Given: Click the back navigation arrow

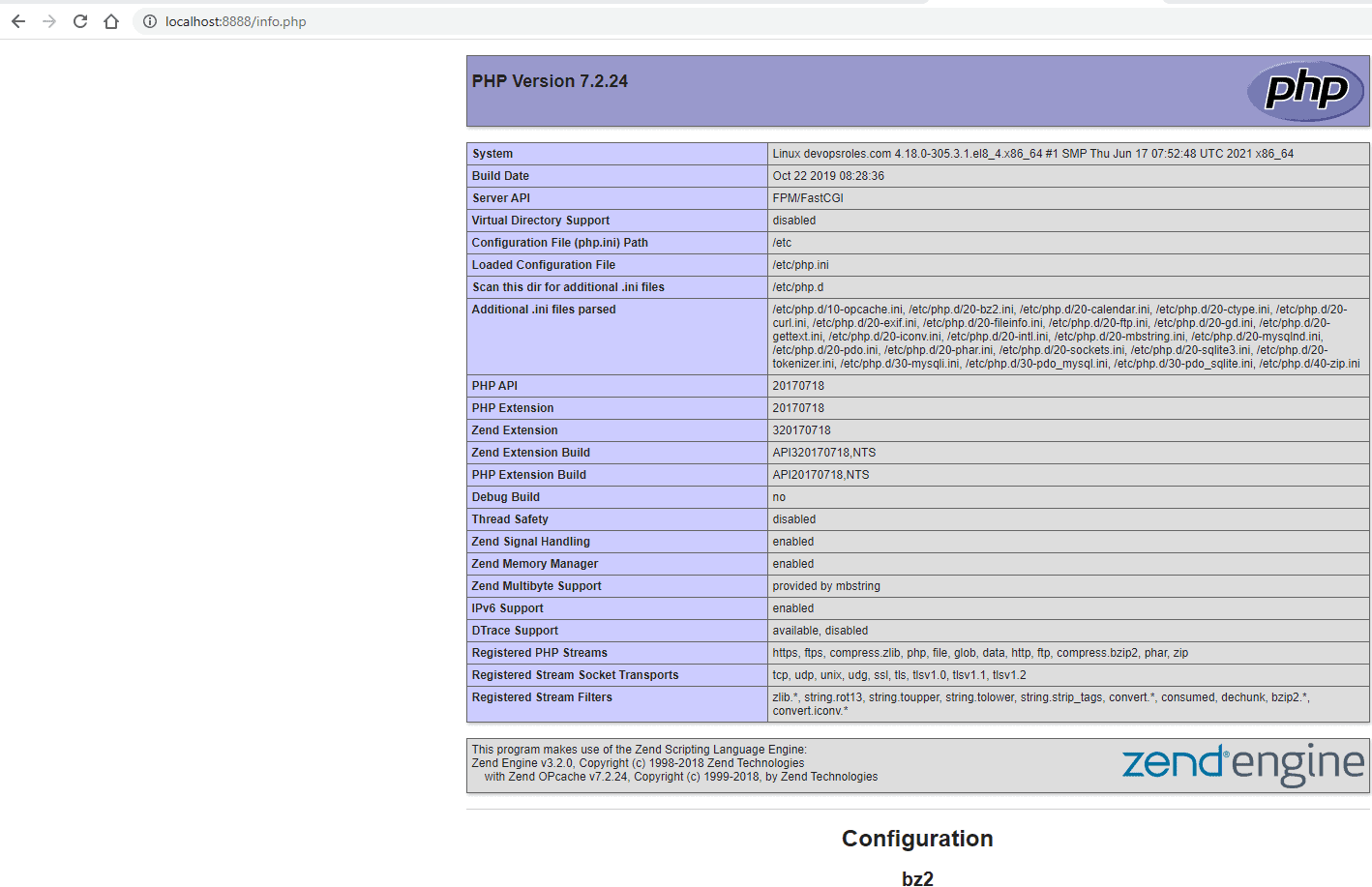Looking at the screenshot, I should (x=17, y=20).
